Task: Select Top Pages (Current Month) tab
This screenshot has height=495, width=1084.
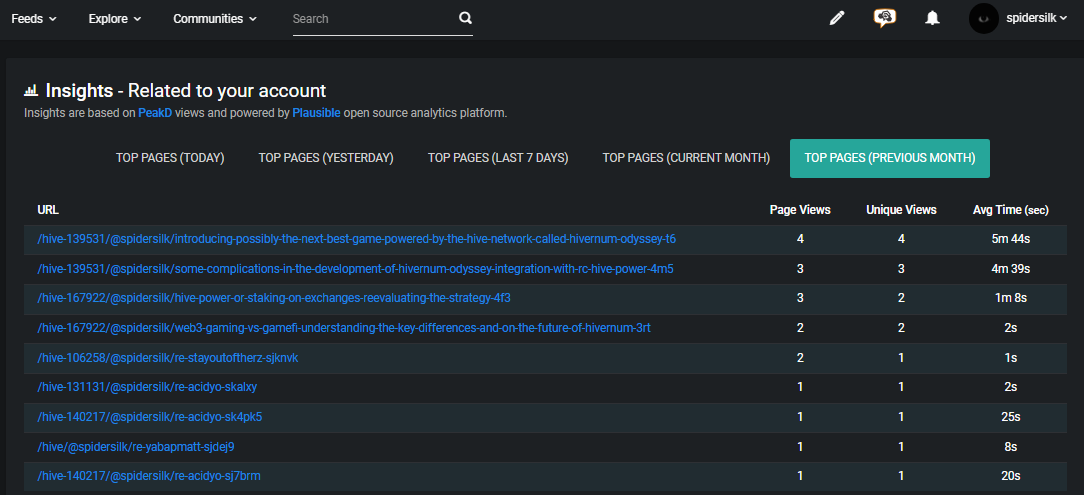Action: pos(686,158)
